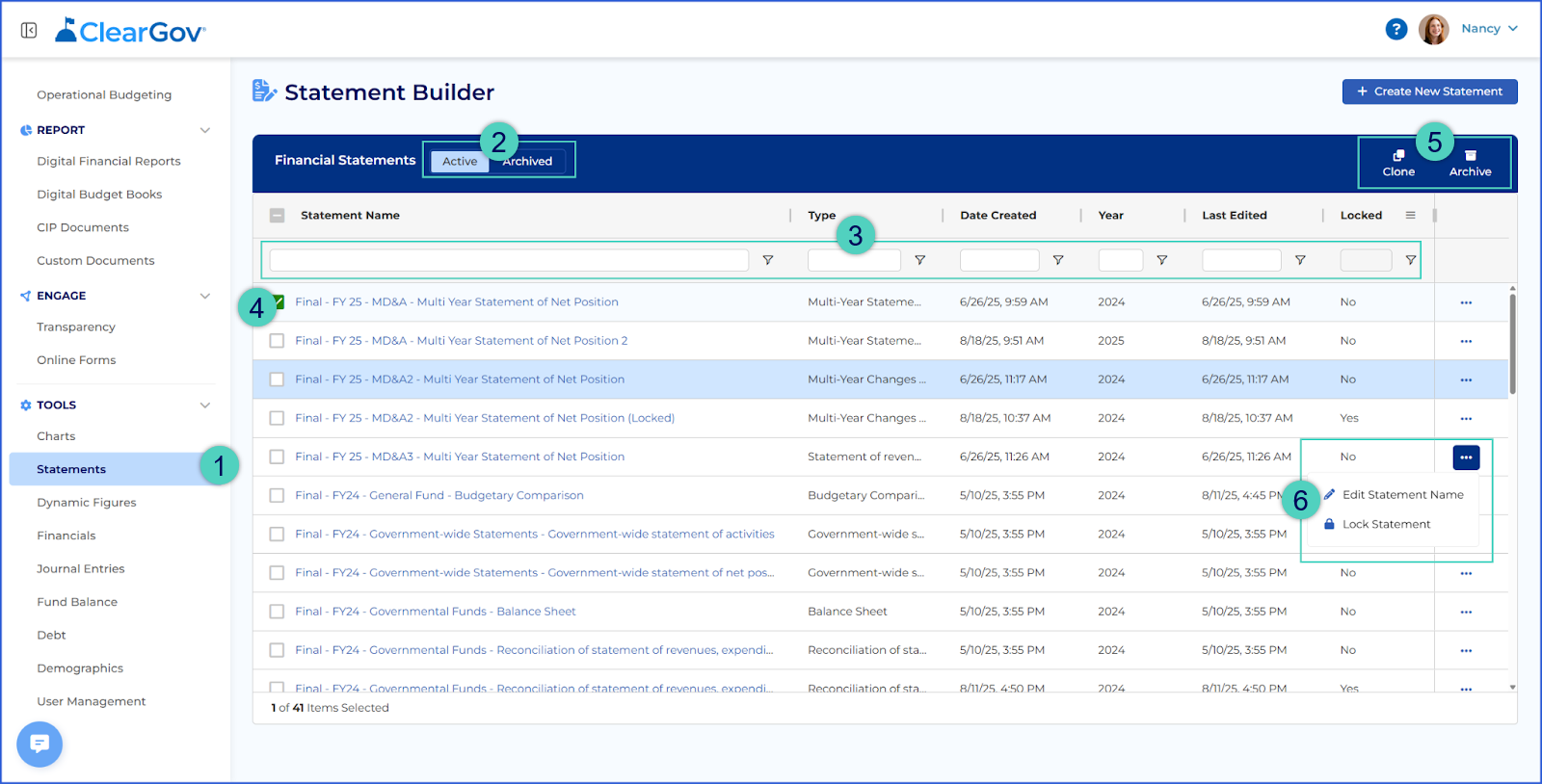Open the Governmental Funds Balance Sheet link
Image resolution: width=1542 pixels, height=784 pixels.
click(436, 612)
